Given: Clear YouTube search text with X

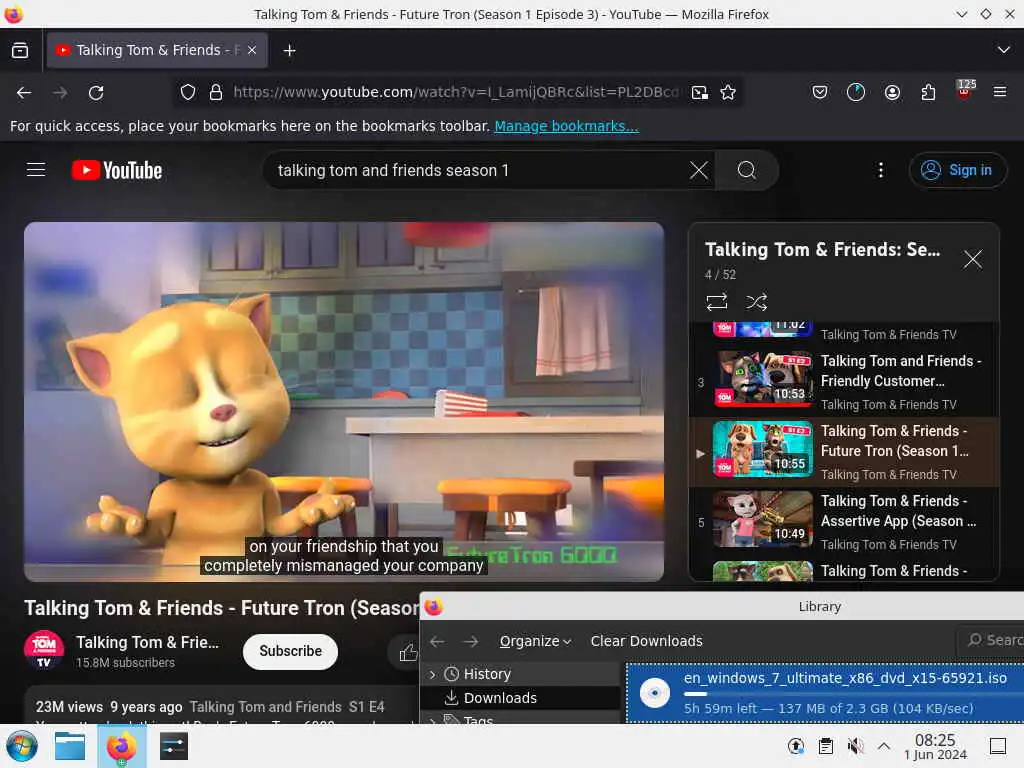Looking at the screenshot, I should pyautogui.click(x=698, y=170).
